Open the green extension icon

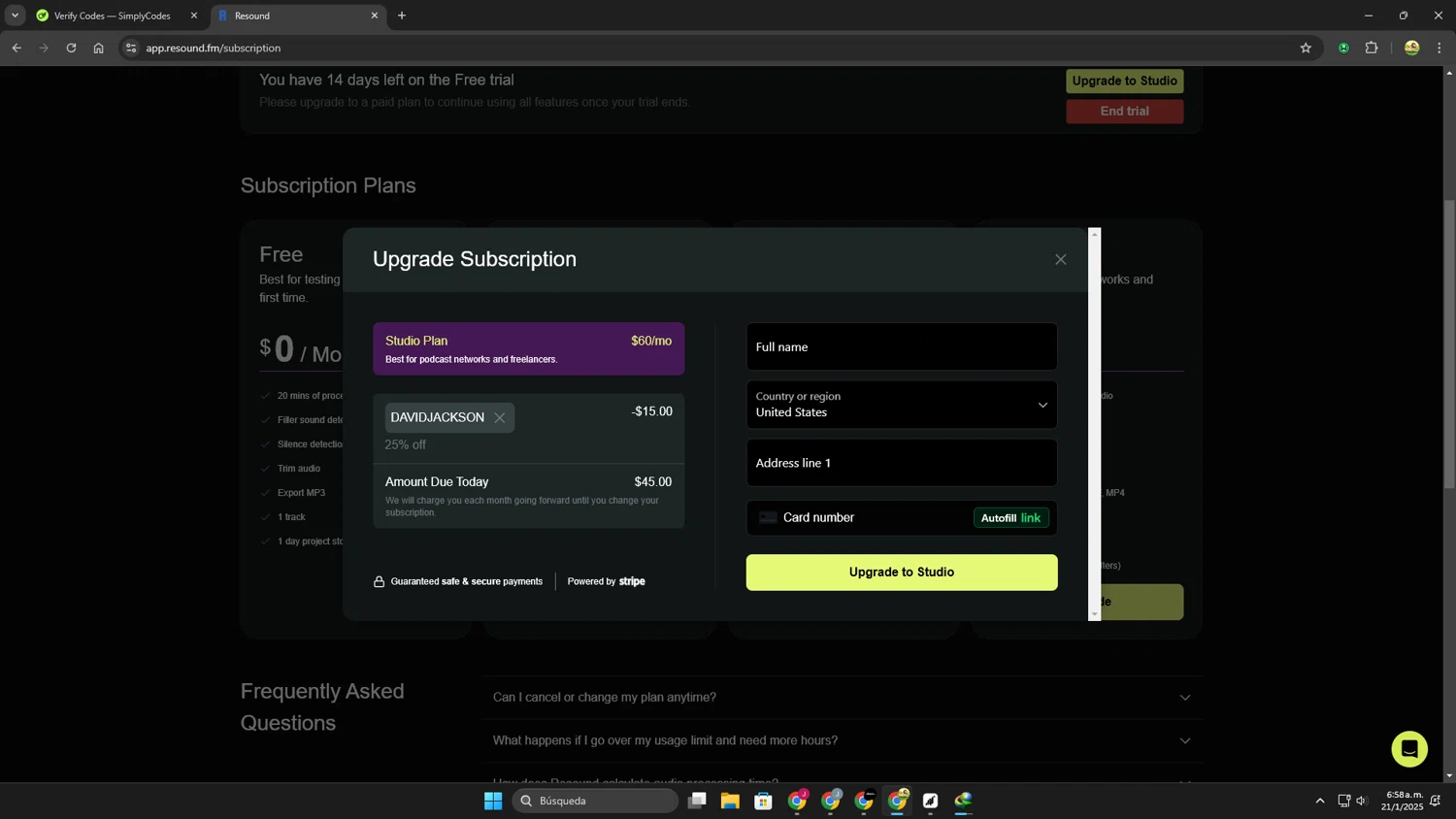[1343, 48]
